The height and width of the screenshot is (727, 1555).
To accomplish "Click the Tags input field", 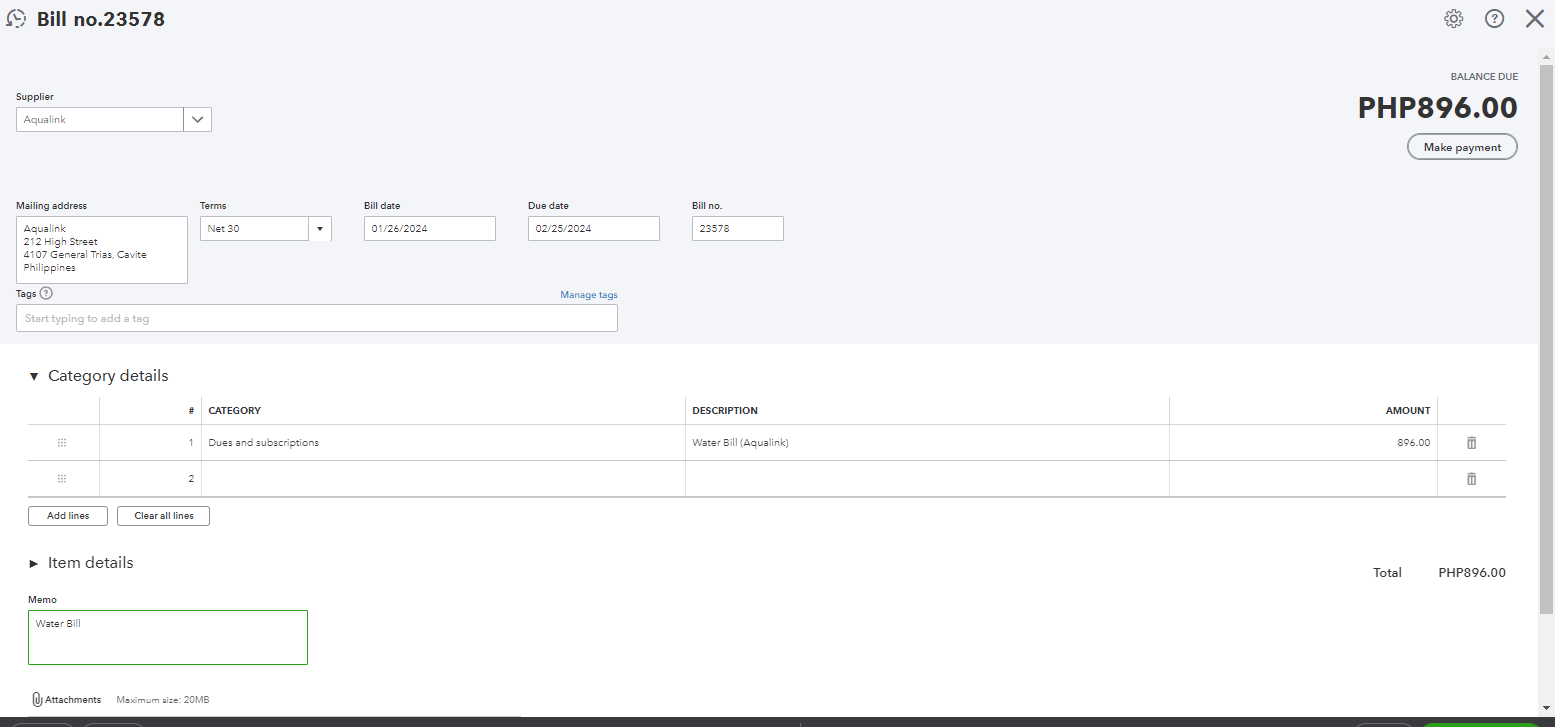I will (317, 318).
